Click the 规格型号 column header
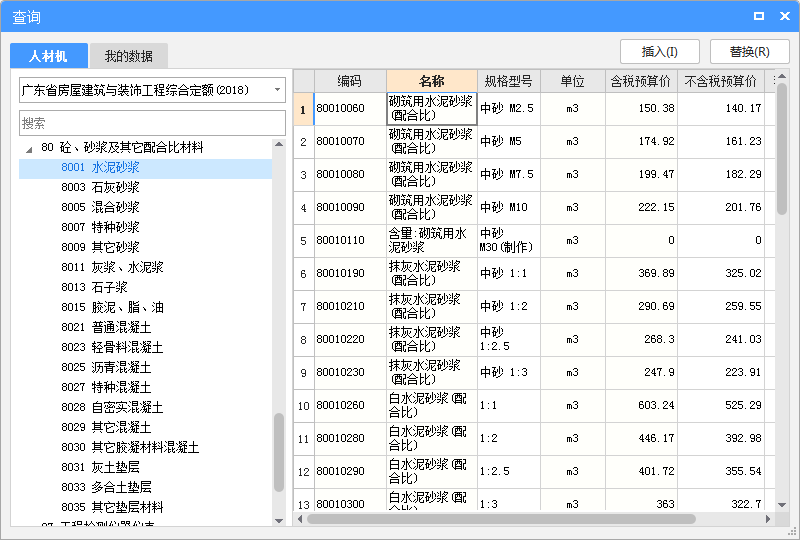 click(x=509, y=81)
